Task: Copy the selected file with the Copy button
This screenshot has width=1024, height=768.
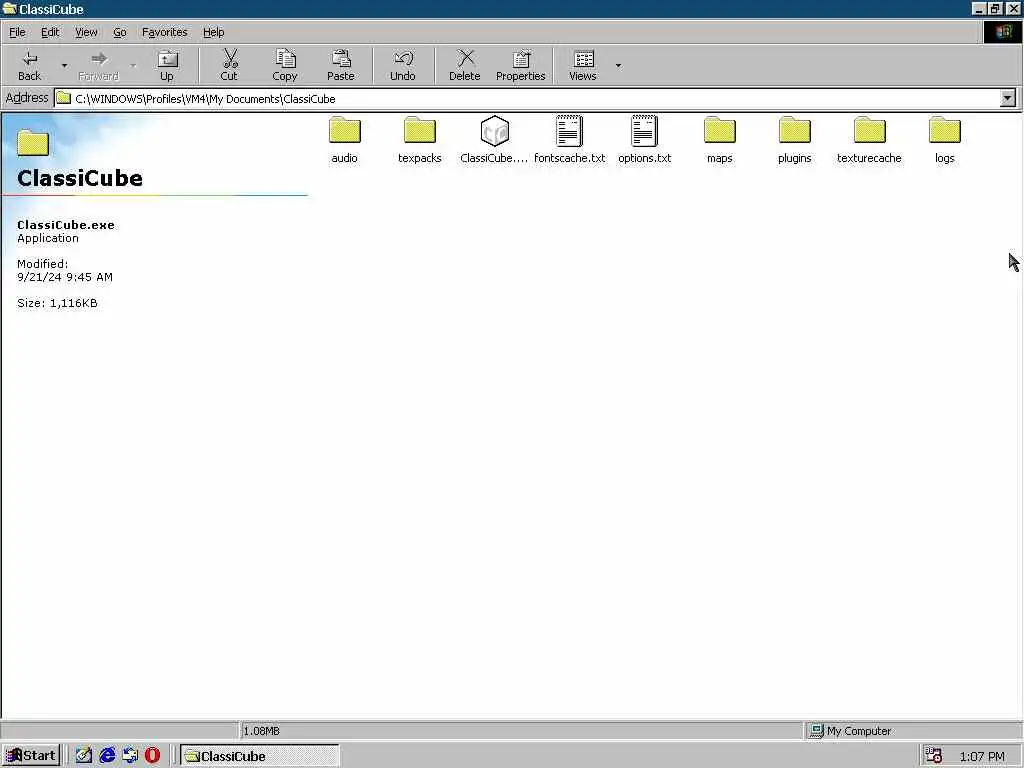Action: pos(285,65)
